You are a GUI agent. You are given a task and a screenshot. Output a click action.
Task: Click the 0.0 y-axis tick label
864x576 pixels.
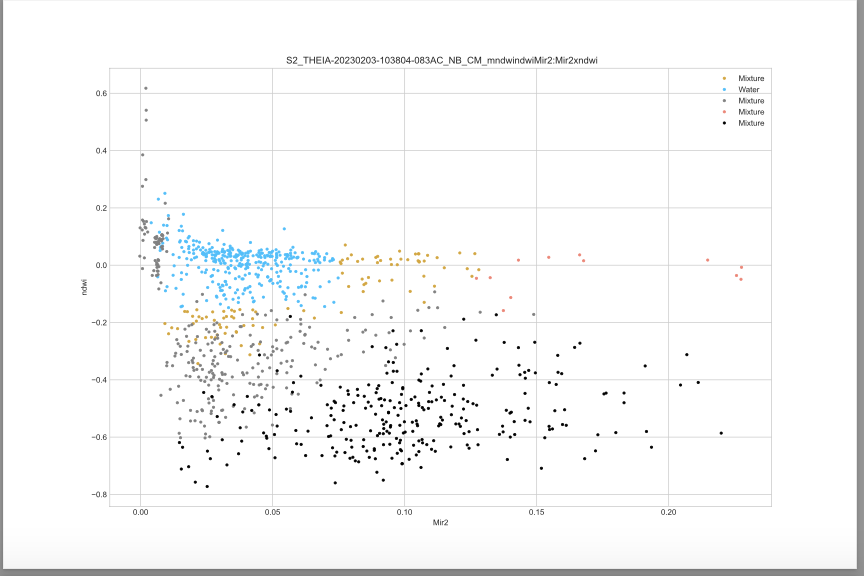(x=101, y=266)
